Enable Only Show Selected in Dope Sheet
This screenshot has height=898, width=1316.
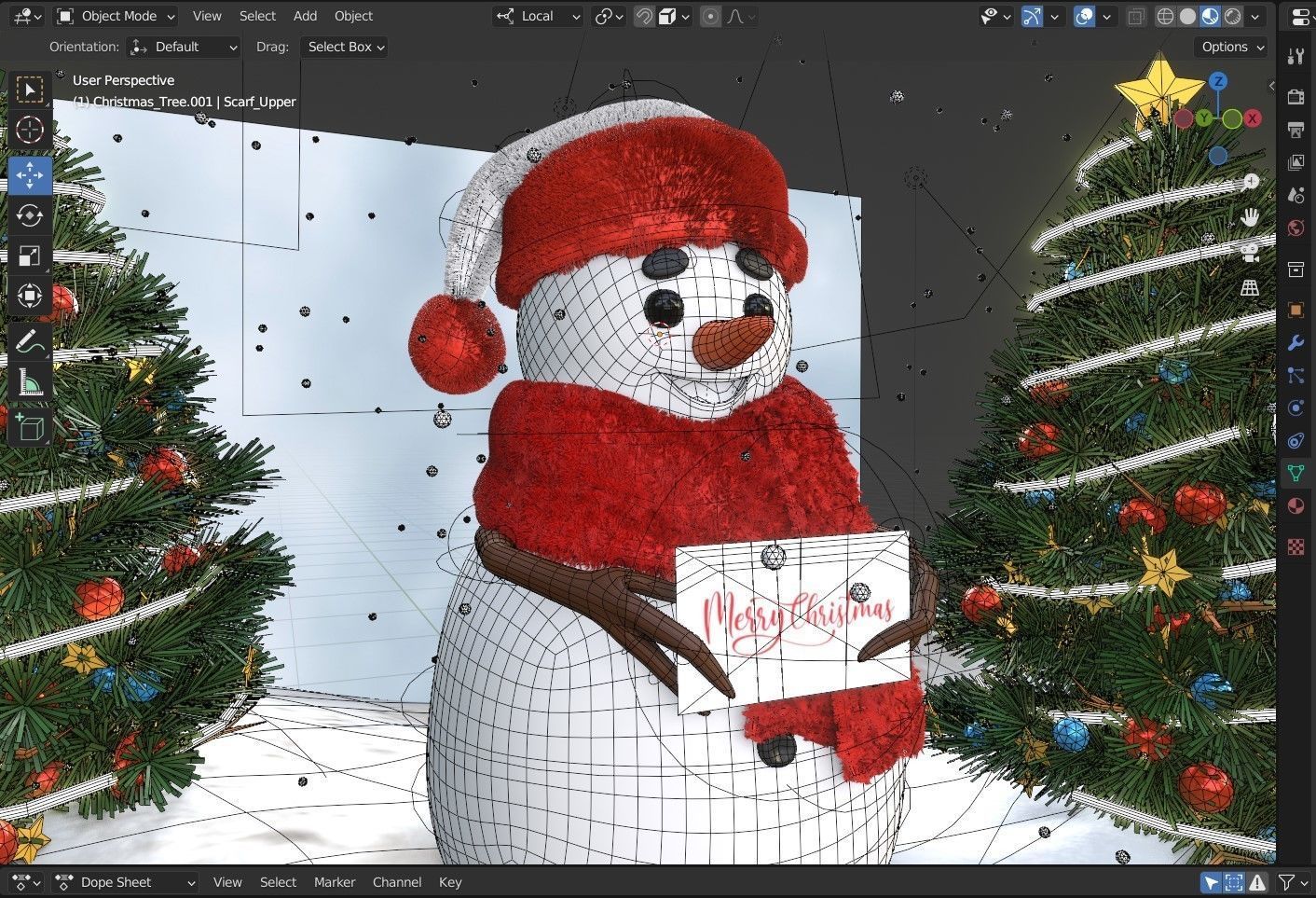click(x=1211, y=882)
